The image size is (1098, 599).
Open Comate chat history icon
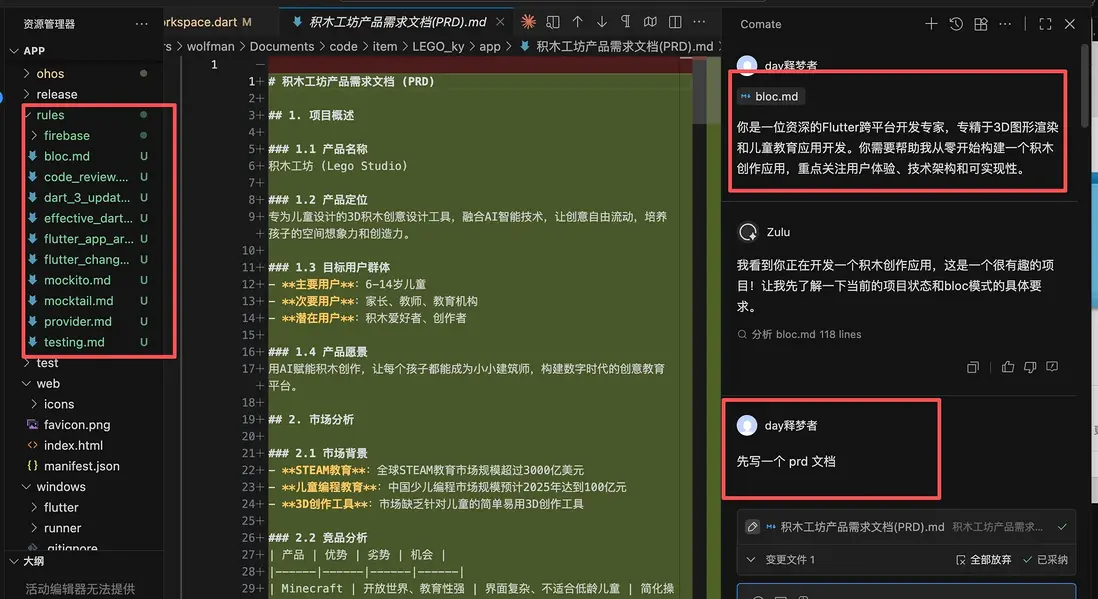pos(956,24)
